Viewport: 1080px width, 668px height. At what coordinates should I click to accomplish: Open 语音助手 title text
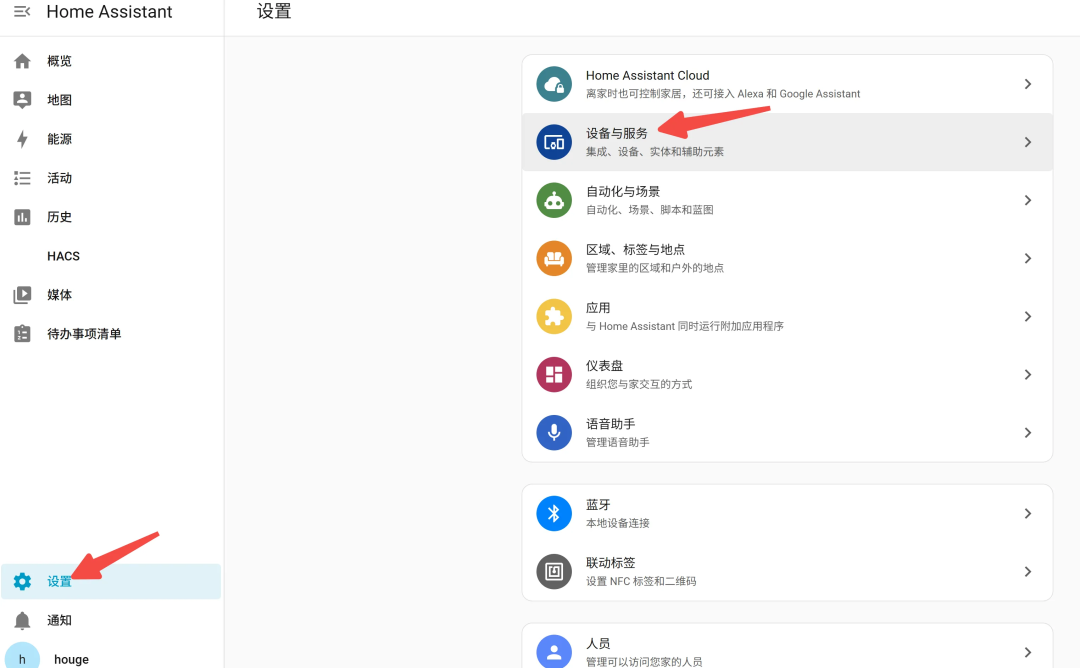pos(610,424)
